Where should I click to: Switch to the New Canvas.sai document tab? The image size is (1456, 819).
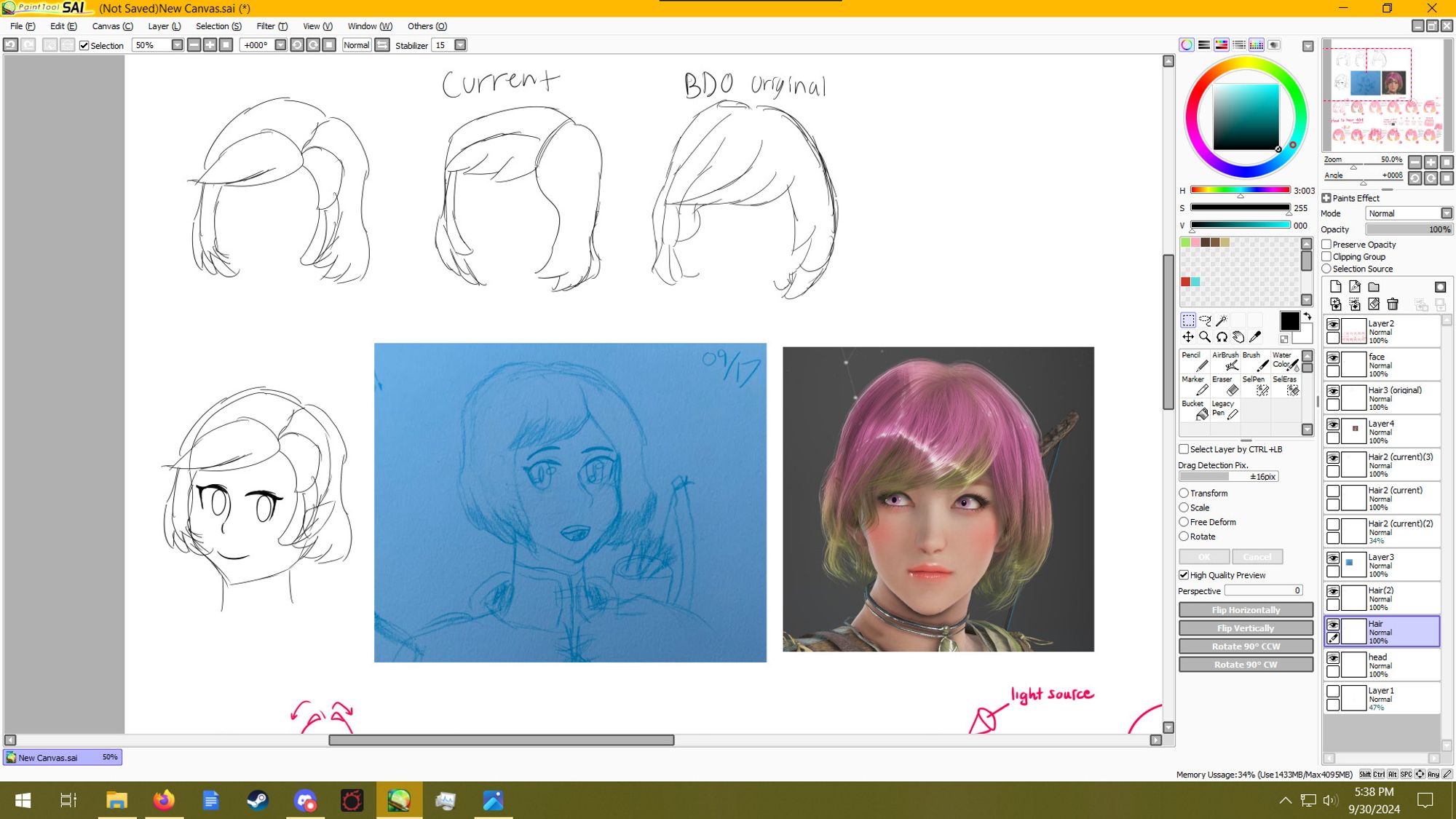click(x=63, y=757)
